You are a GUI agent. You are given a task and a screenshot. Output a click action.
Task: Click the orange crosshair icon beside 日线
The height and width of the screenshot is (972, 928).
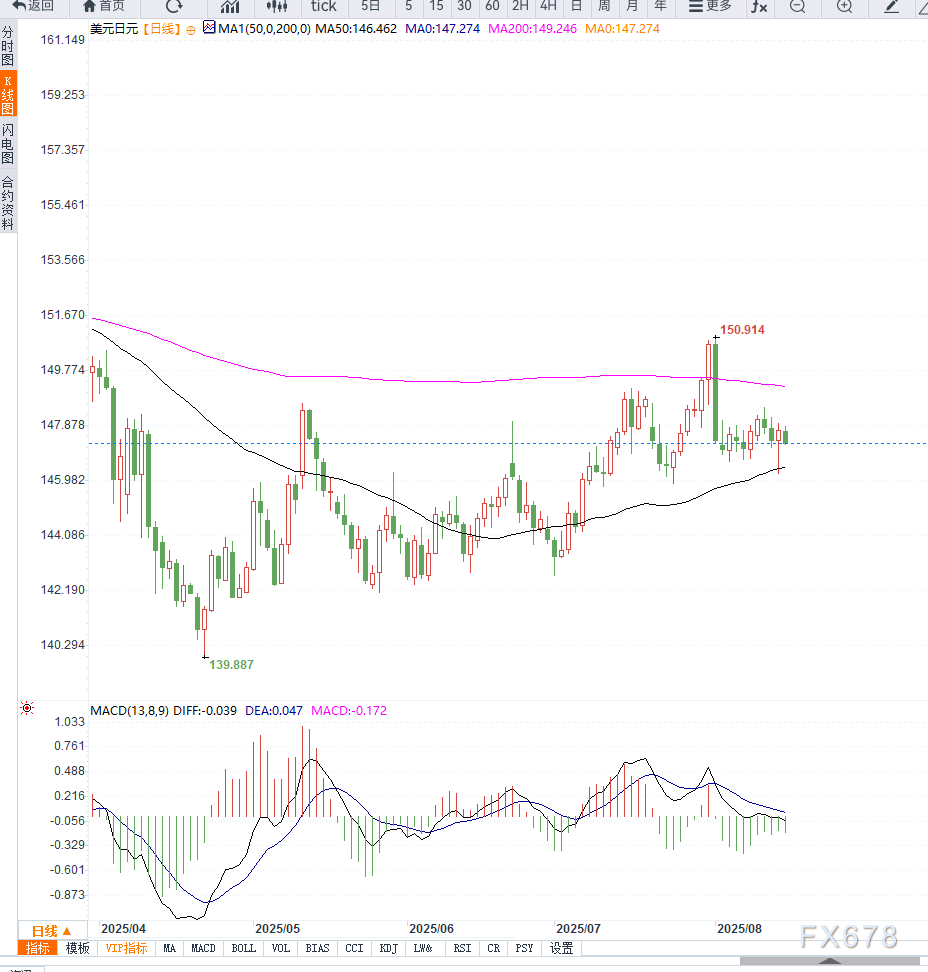[x=191, y=30]
